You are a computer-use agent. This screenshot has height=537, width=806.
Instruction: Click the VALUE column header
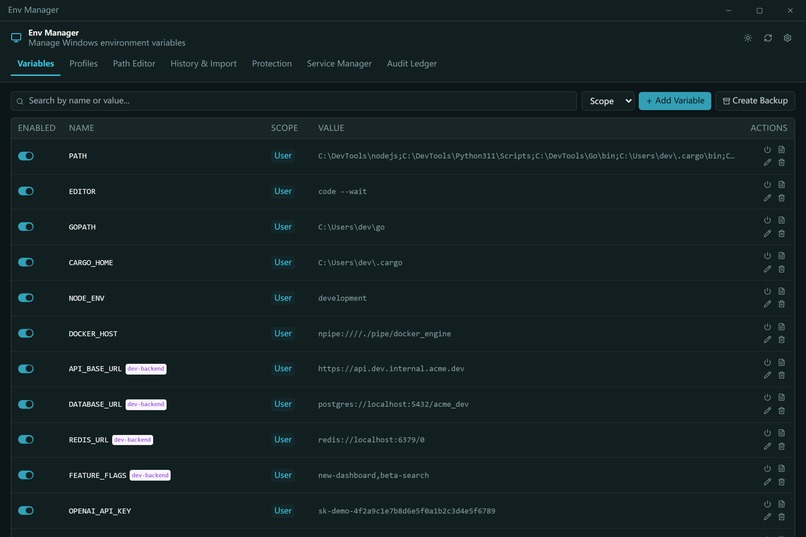331,128
